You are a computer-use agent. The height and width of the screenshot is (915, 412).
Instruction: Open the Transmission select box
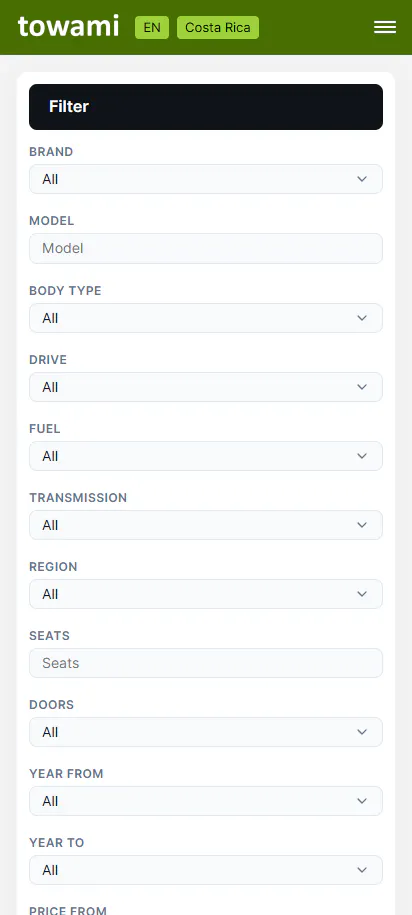pyautogui.click(x=206, y=525)
